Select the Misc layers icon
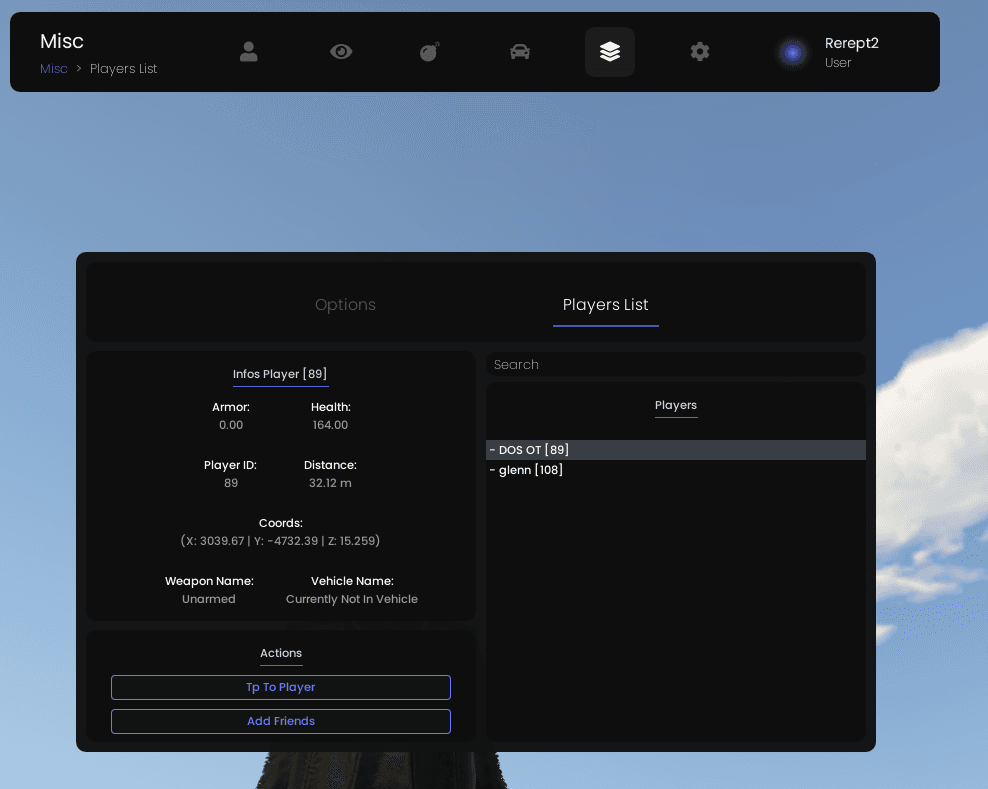 coord(610,52)
